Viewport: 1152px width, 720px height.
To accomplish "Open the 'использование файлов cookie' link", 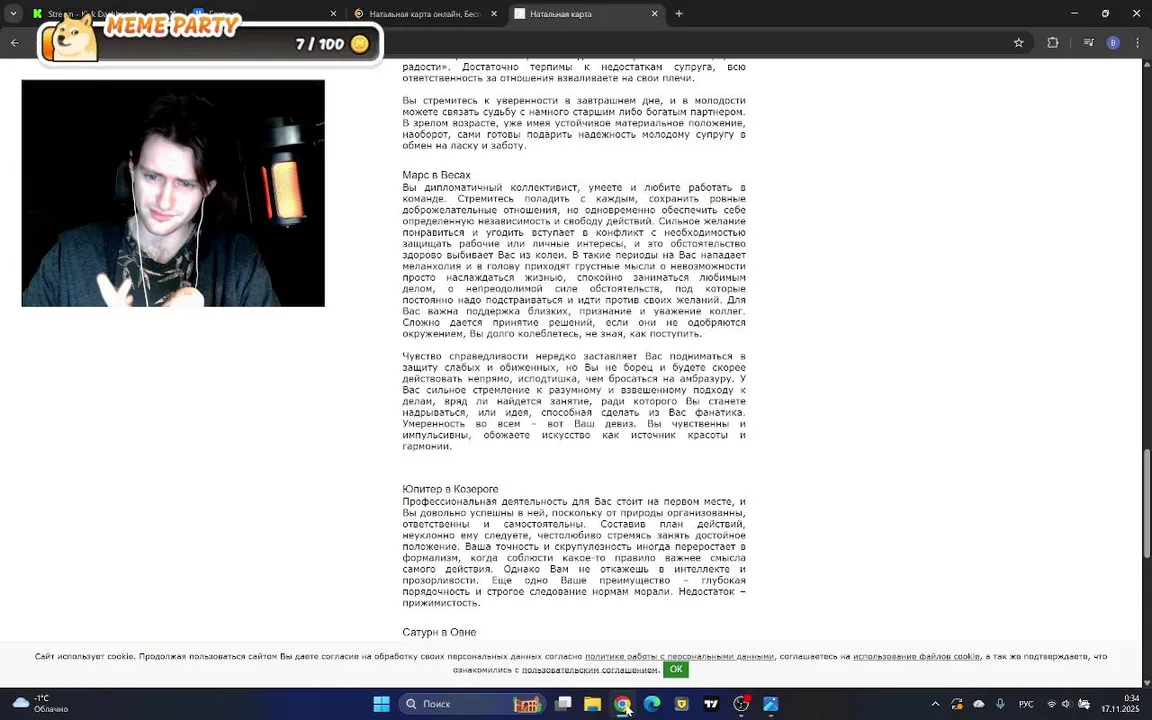I will (916, 656).
